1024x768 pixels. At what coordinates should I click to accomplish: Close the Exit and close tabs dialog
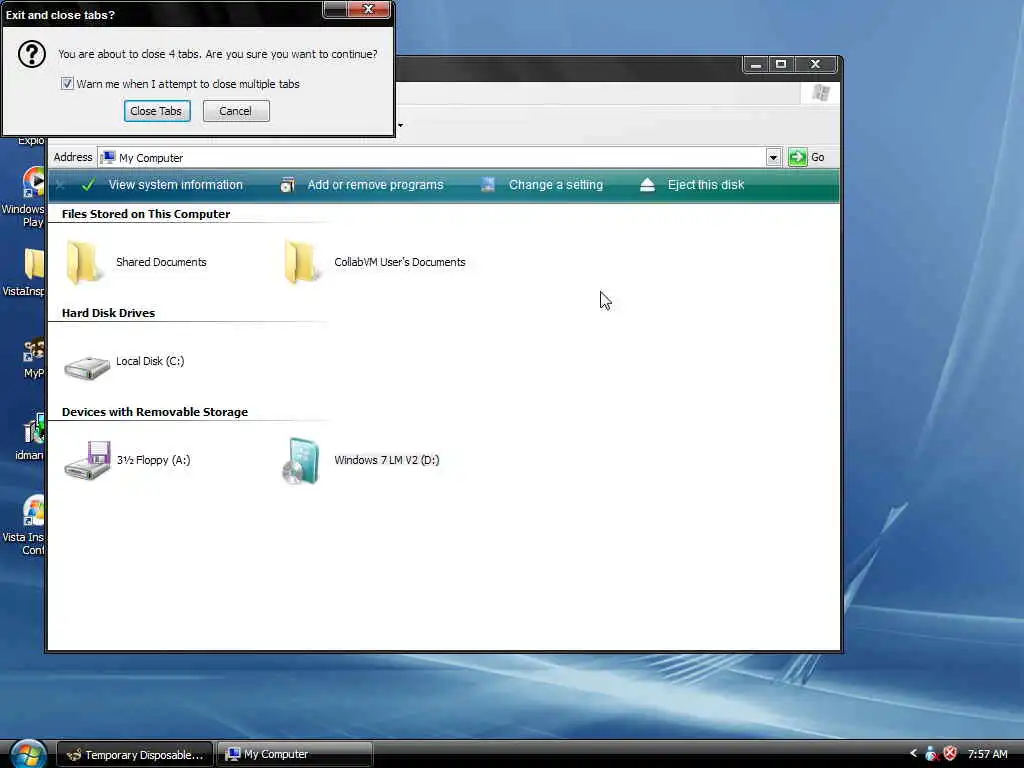pyautogui.click(x=368, y=9)
